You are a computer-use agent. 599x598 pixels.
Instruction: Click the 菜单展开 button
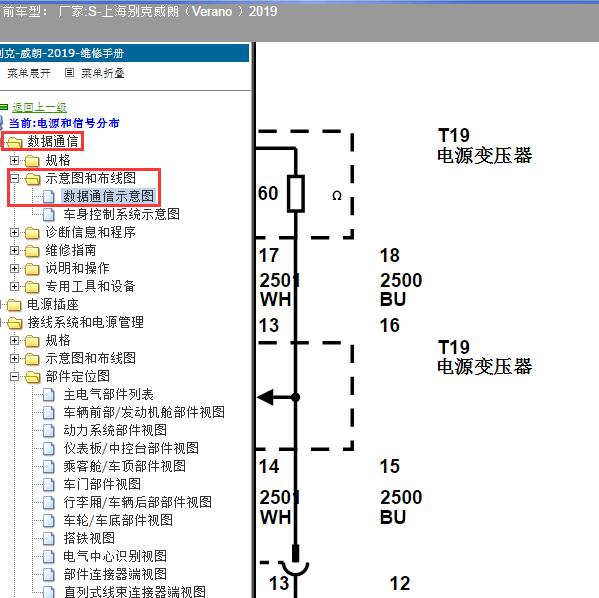(29, 73)
